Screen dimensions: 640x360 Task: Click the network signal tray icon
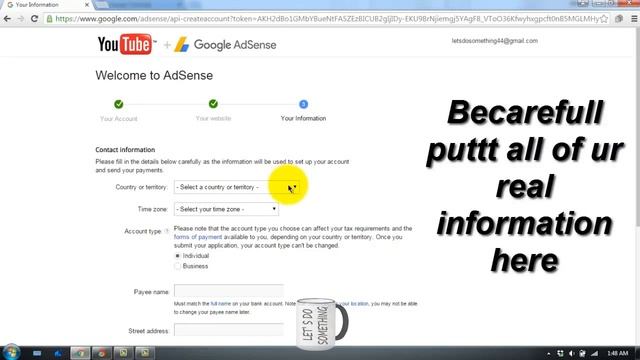(x=594, y=353)
